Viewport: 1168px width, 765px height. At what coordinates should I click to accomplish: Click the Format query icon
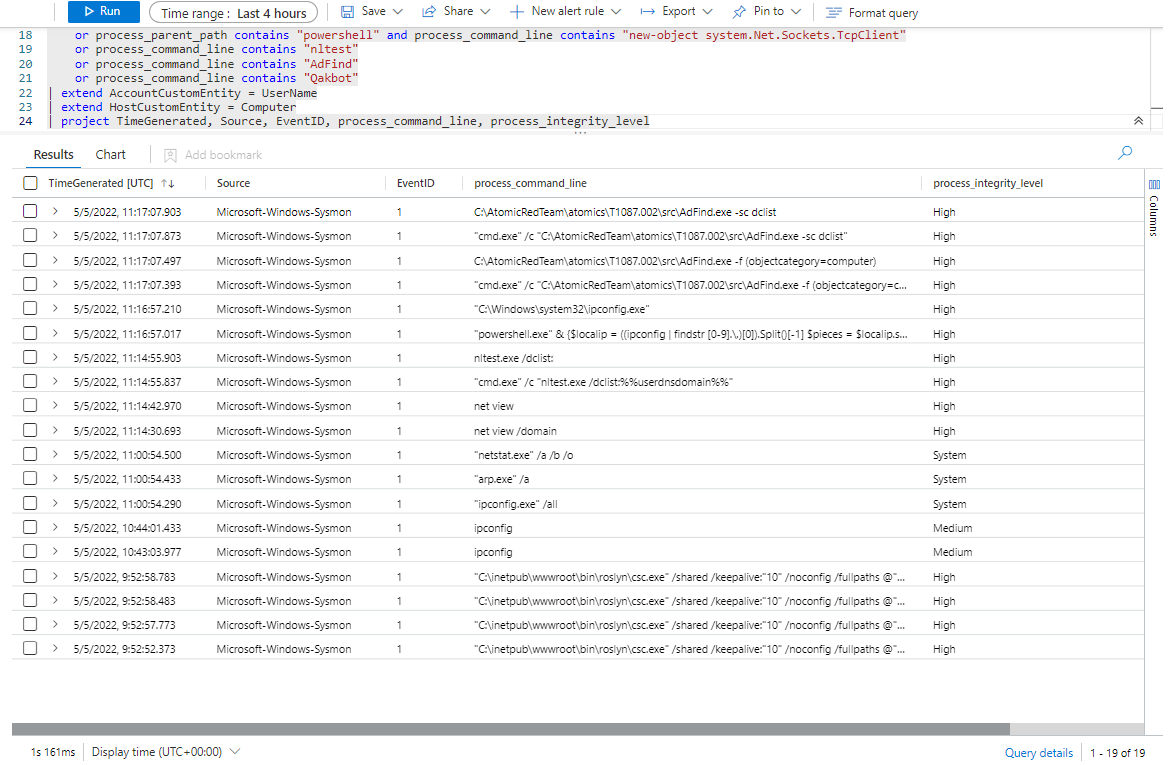(x=833, y=13)
